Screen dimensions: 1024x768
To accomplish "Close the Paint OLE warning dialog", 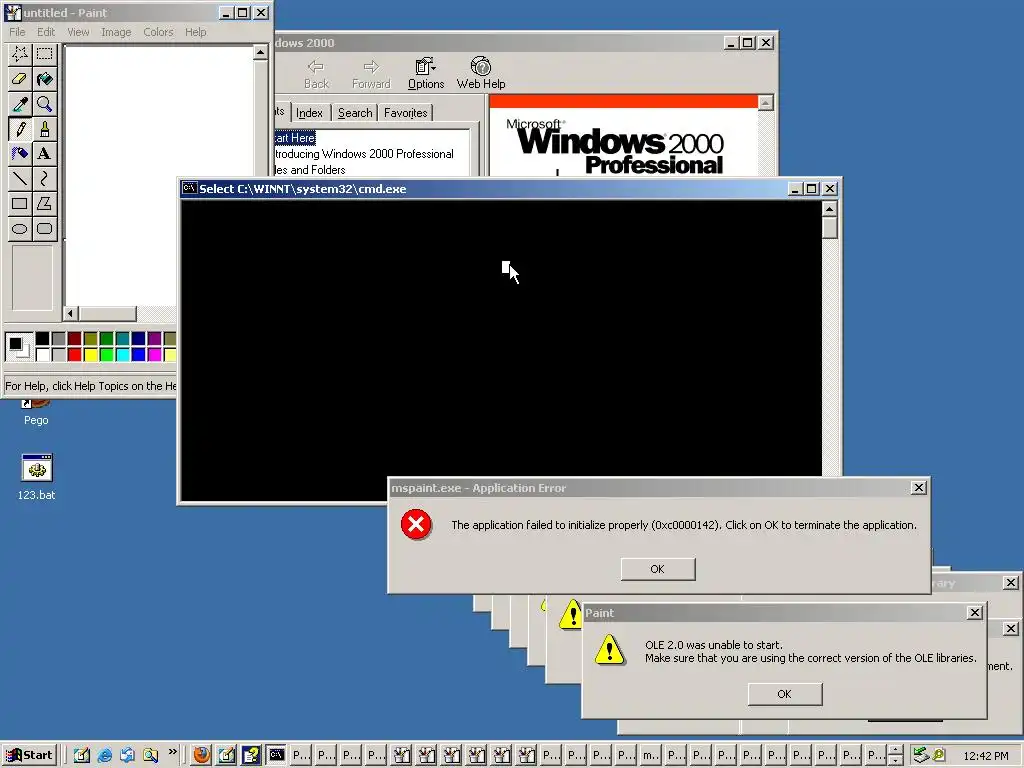I will (x=974, y=613).
